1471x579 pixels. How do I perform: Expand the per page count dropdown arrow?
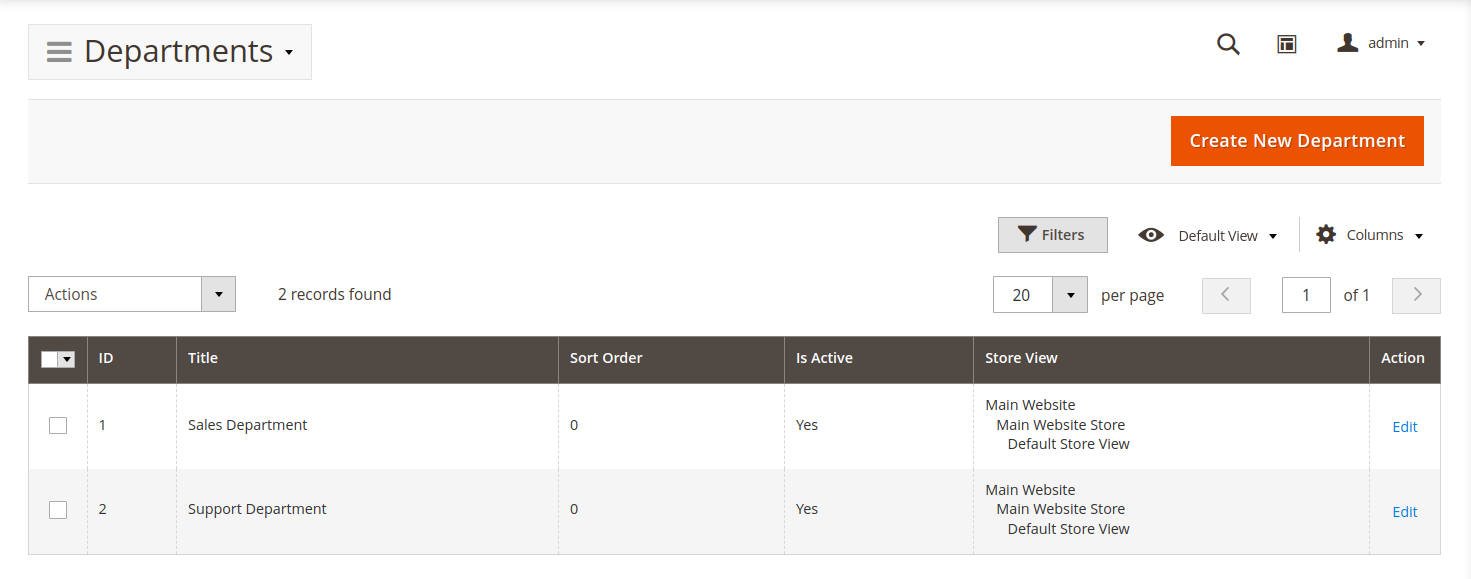click(x=1070, y=295)
